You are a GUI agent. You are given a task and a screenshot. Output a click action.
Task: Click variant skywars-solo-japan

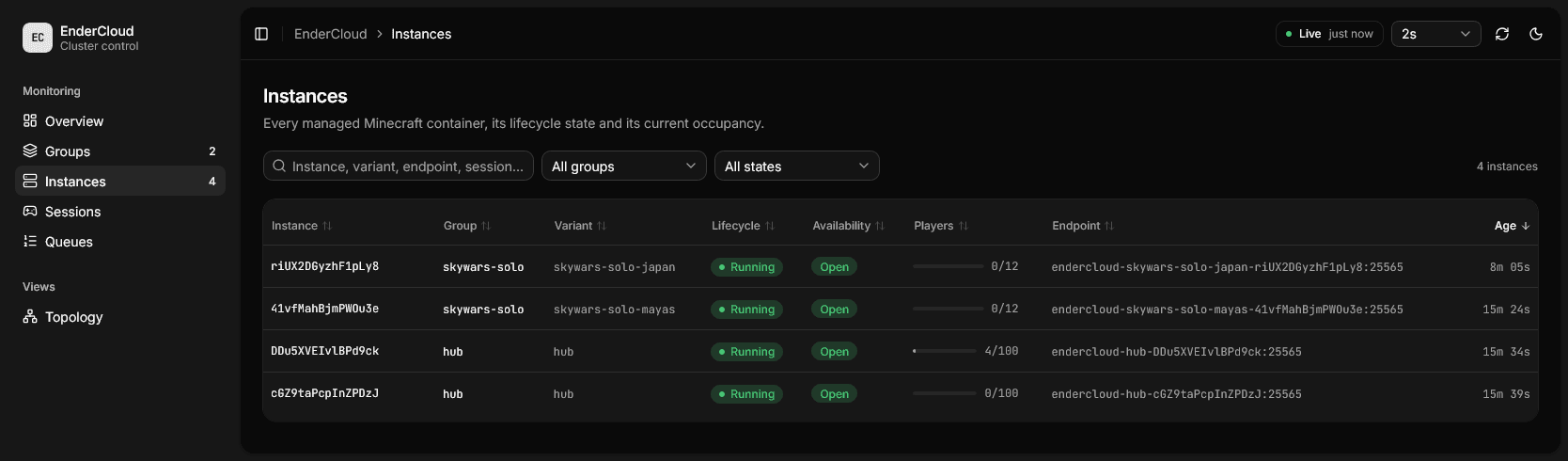click(614, 267)
